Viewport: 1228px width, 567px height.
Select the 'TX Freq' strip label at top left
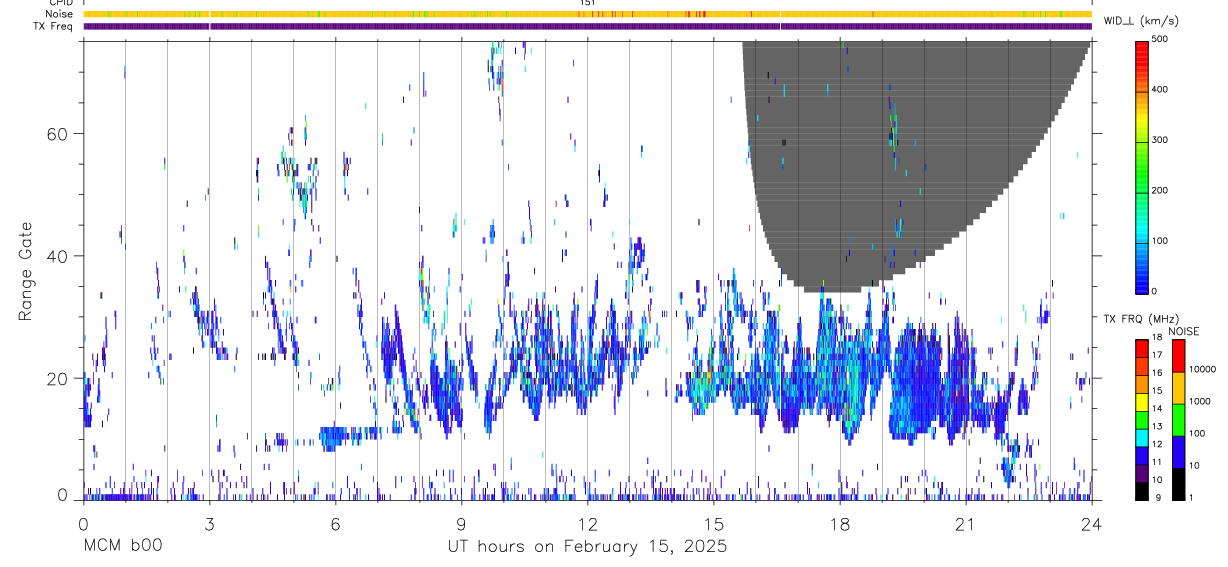pyautogui.click(x=53, y=26)
